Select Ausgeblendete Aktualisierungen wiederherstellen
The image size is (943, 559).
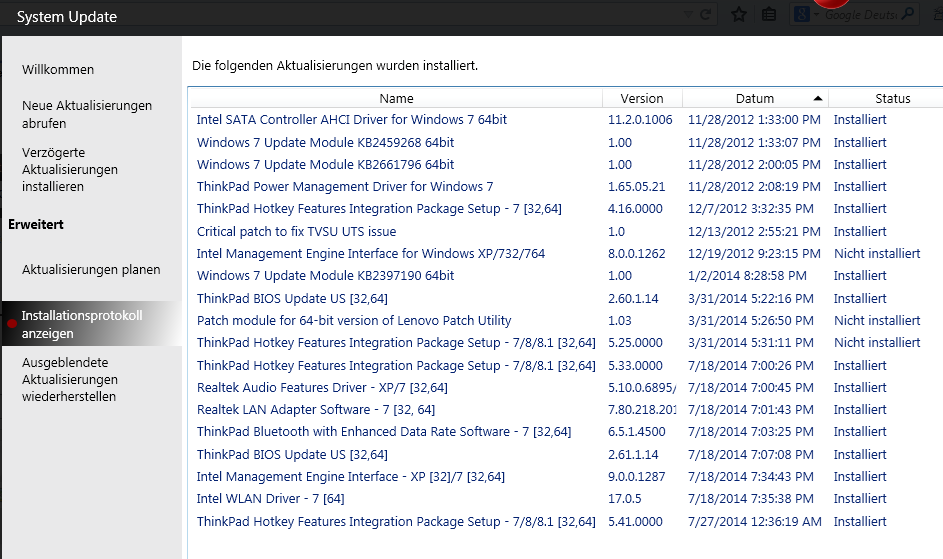click(70, 379)
